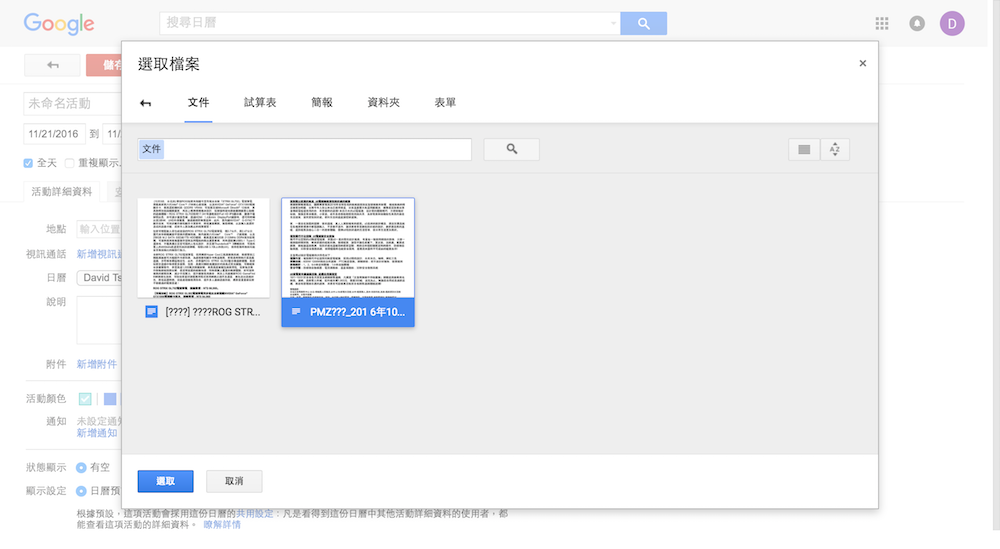The image size is (1000, 549).
Task: Expand the calendar search options dropdown arrow
Action: tap(613, 24)
